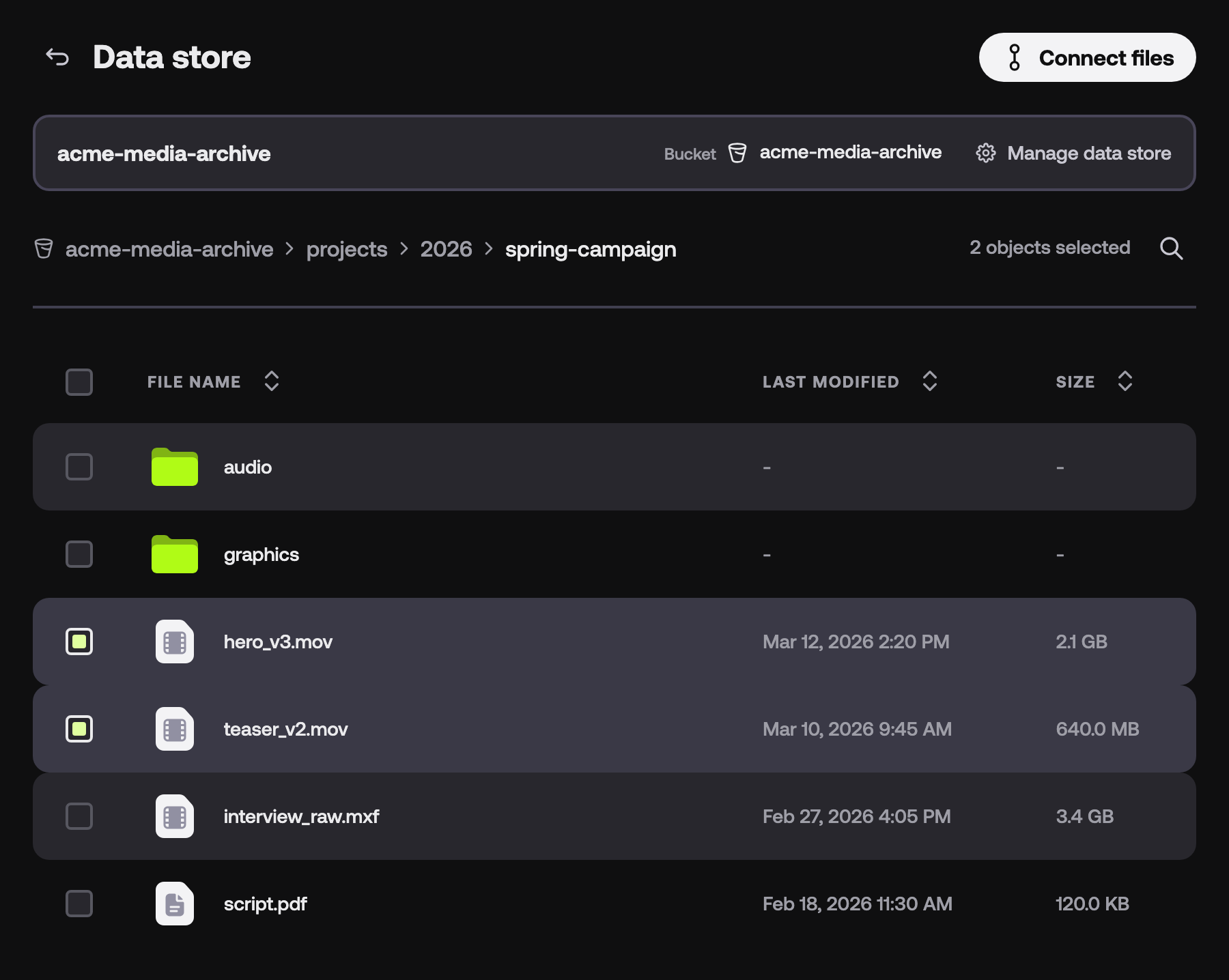Click the teaser_v2.mov file name
Screen dimensions: 1229x980
pos(286,730)
